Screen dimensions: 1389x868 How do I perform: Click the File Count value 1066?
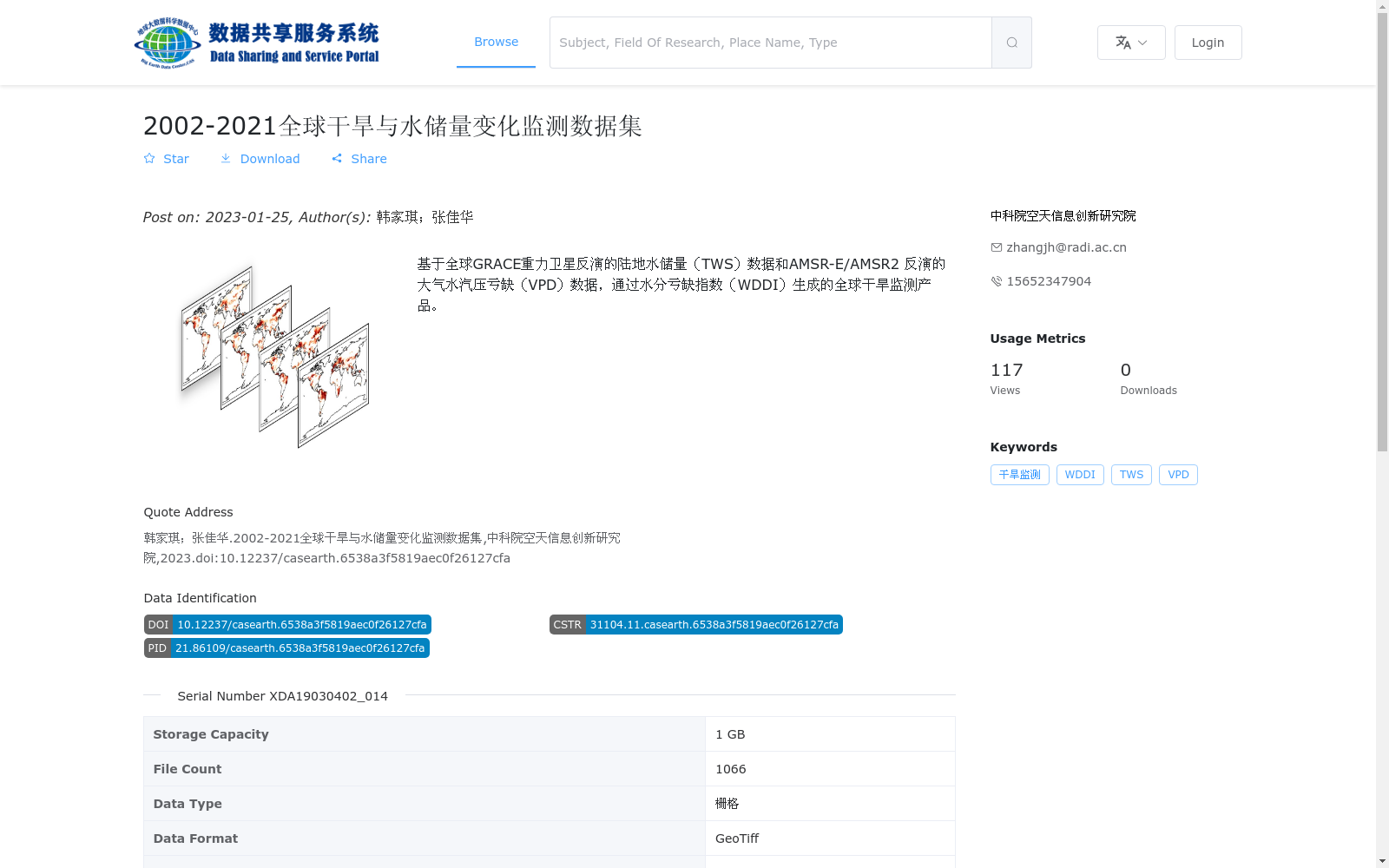coord(731,769)
